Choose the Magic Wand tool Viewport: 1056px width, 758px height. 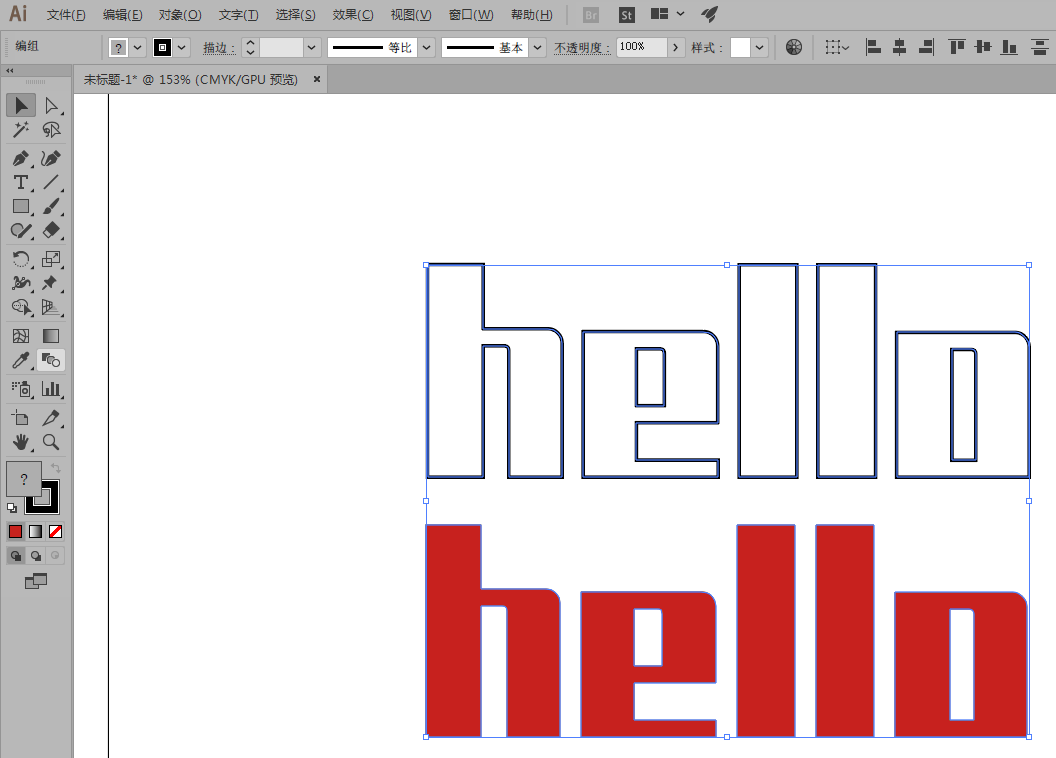pos(21,129)
